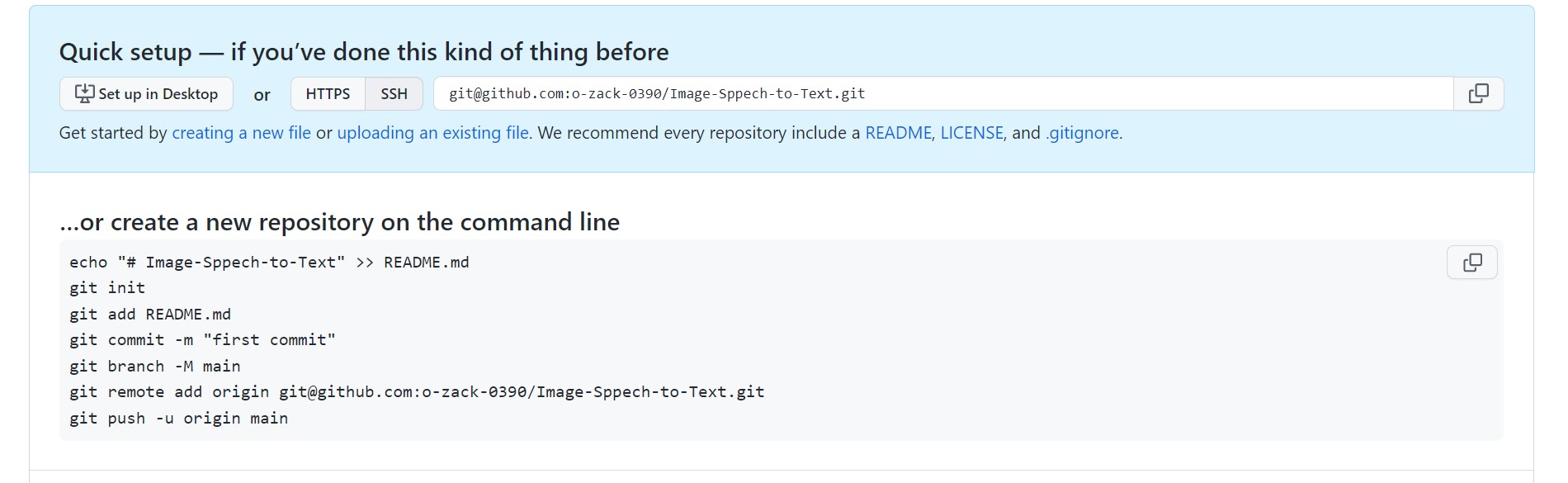Screen dimensions: 1568x483
Task: Click the Set up in Desktop button
Action: (x=146, y=94)
